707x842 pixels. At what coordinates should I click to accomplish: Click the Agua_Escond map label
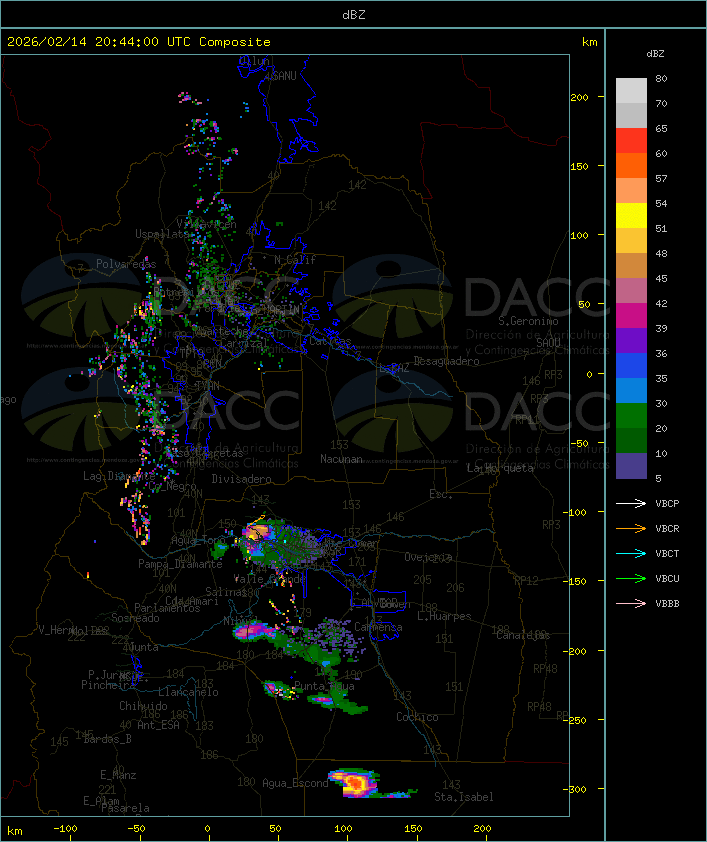(295, 783)
